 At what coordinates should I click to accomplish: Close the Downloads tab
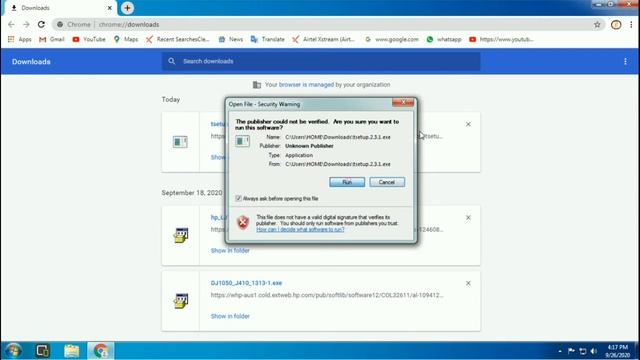click(x=109, y=8)
